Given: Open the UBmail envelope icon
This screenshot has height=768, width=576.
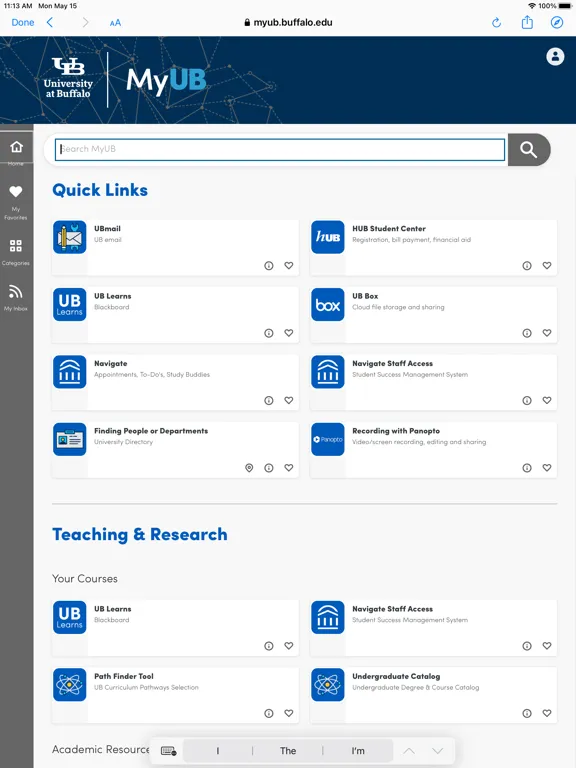Looking at the screenshot, I should (70, 237).
